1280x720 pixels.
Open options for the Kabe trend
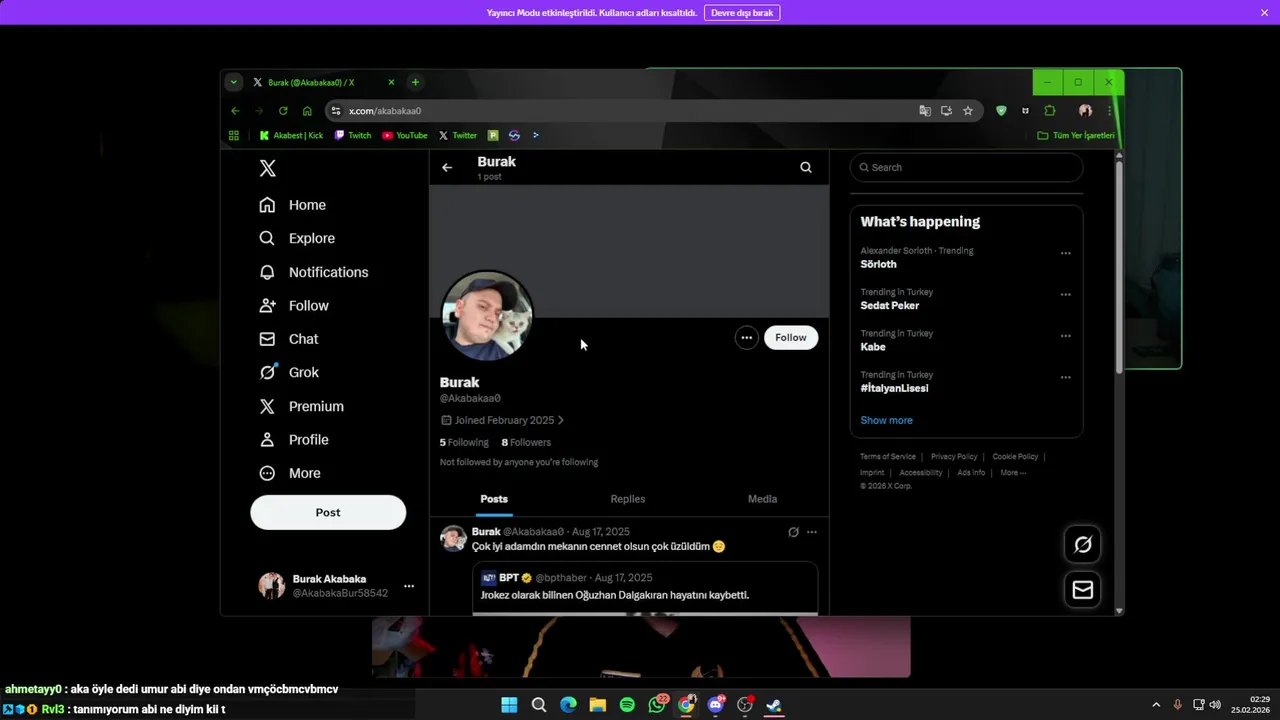[1065, 336]
